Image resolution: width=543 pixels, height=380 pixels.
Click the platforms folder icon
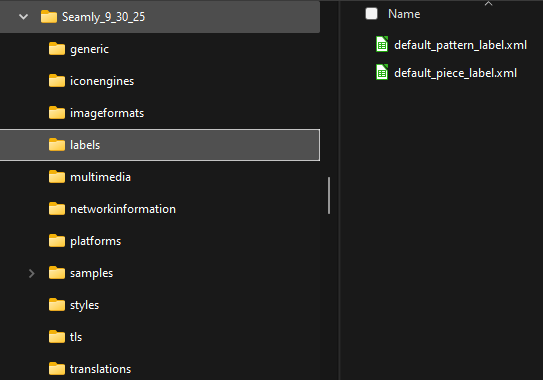point(57,241)
